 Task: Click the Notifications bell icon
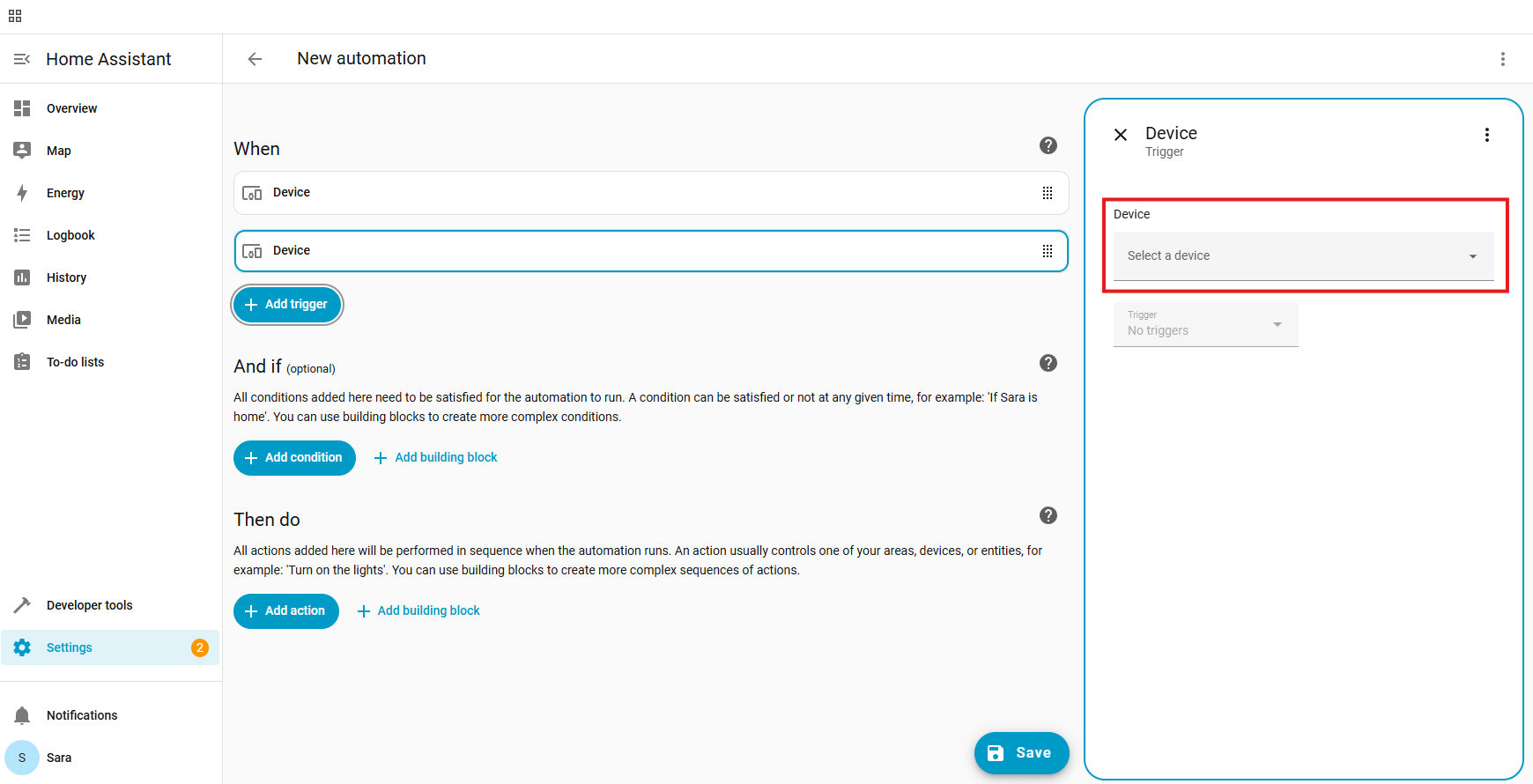pos(22,715)
